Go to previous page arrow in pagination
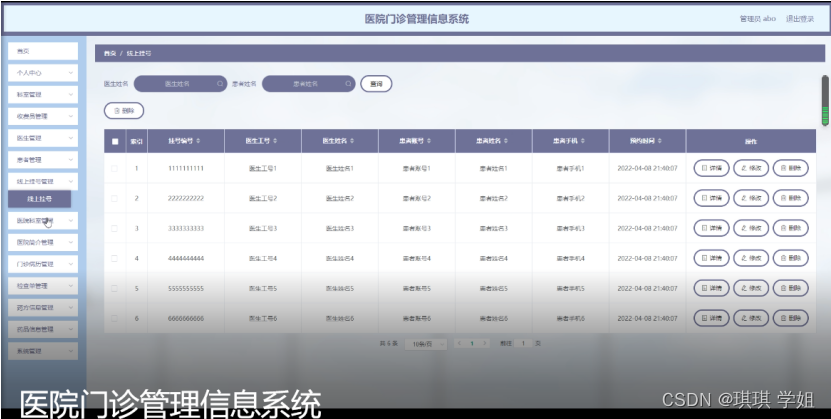 459,343
